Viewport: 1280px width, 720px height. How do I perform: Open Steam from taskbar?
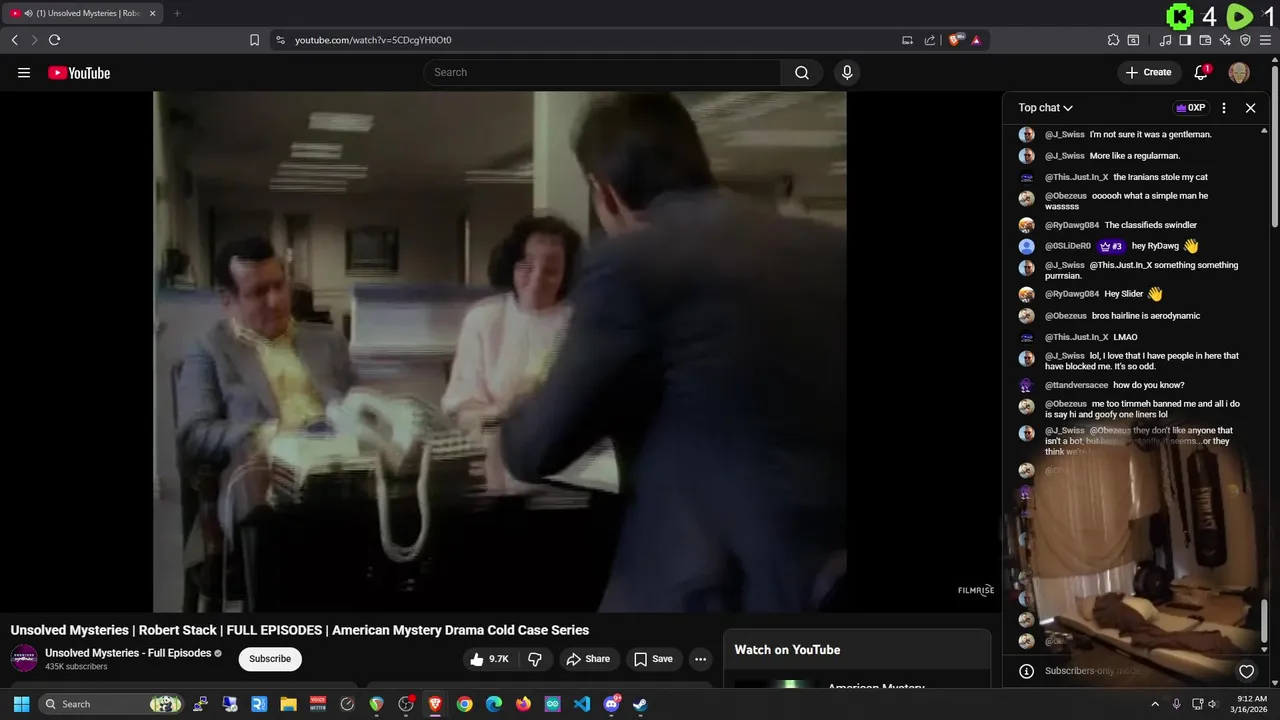tap(640, 704)
